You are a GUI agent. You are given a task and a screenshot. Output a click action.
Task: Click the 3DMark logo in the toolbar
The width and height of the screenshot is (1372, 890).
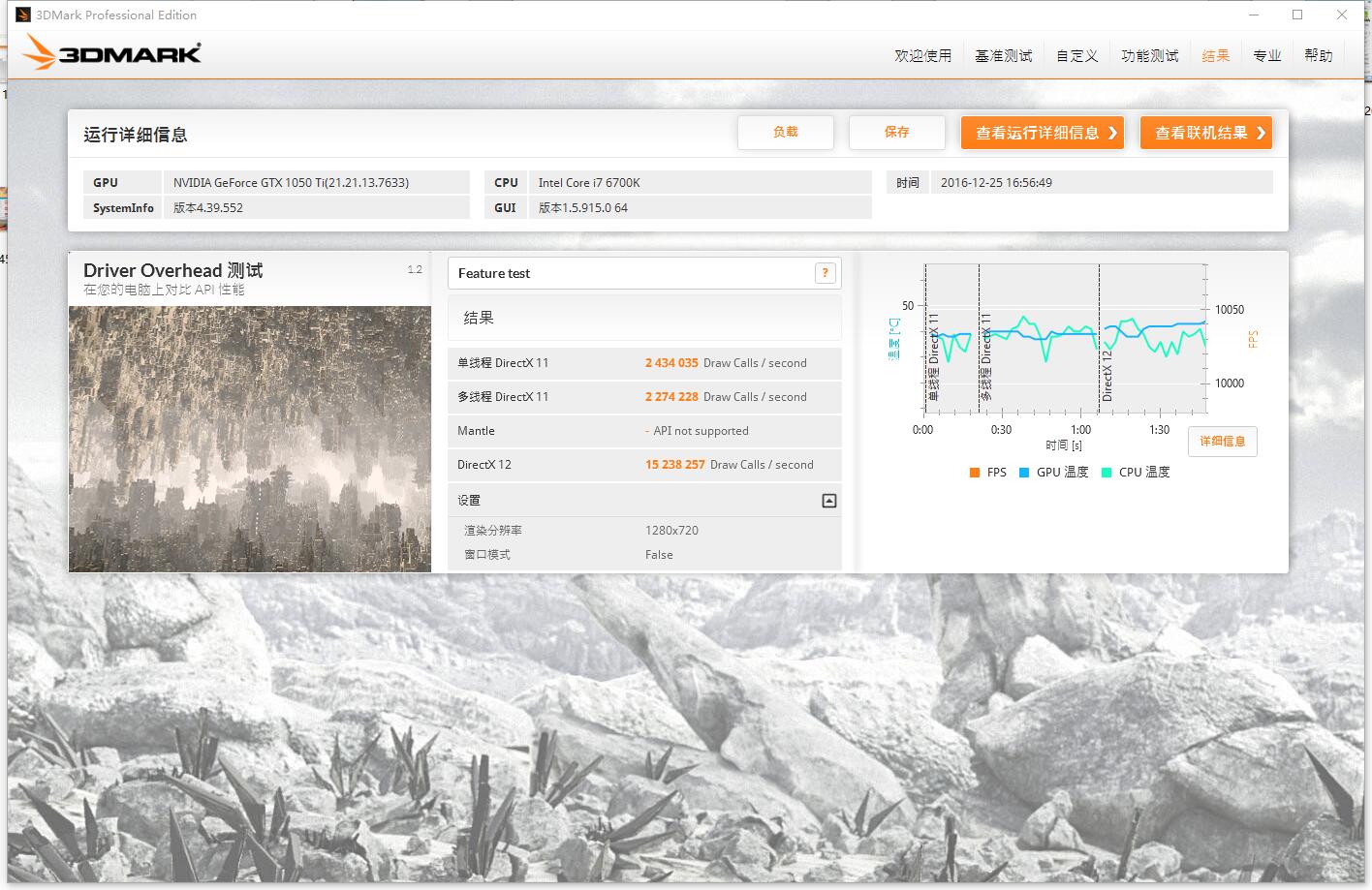click(109, 51)
